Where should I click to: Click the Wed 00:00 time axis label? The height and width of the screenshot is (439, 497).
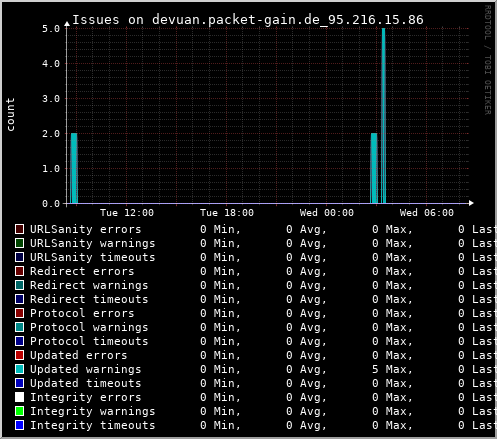click(x=327, y=213)
